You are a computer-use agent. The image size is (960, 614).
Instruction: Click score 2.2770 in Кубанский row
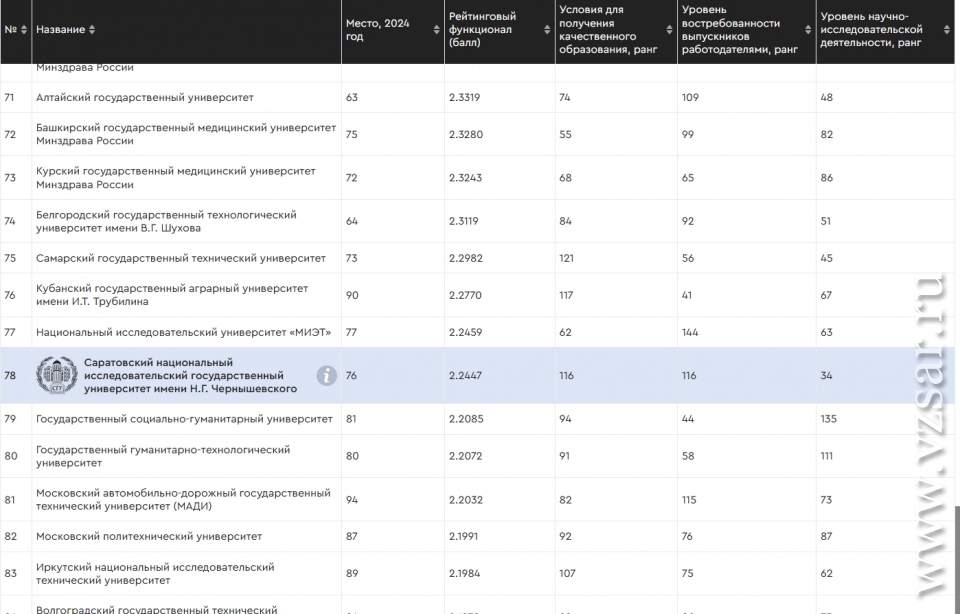click(x=465, y=295)
